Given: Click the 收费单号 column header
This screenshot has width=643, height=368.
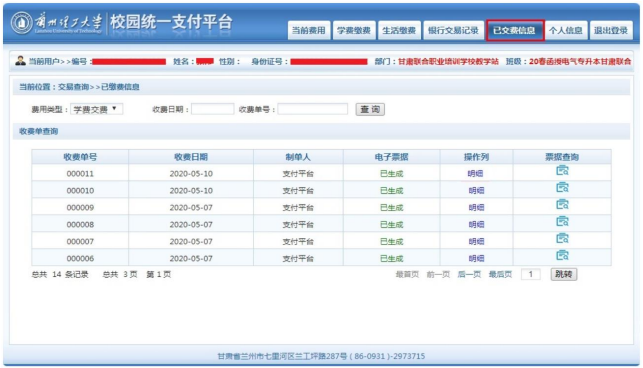Looking at the screenshot, I should 80,157.
